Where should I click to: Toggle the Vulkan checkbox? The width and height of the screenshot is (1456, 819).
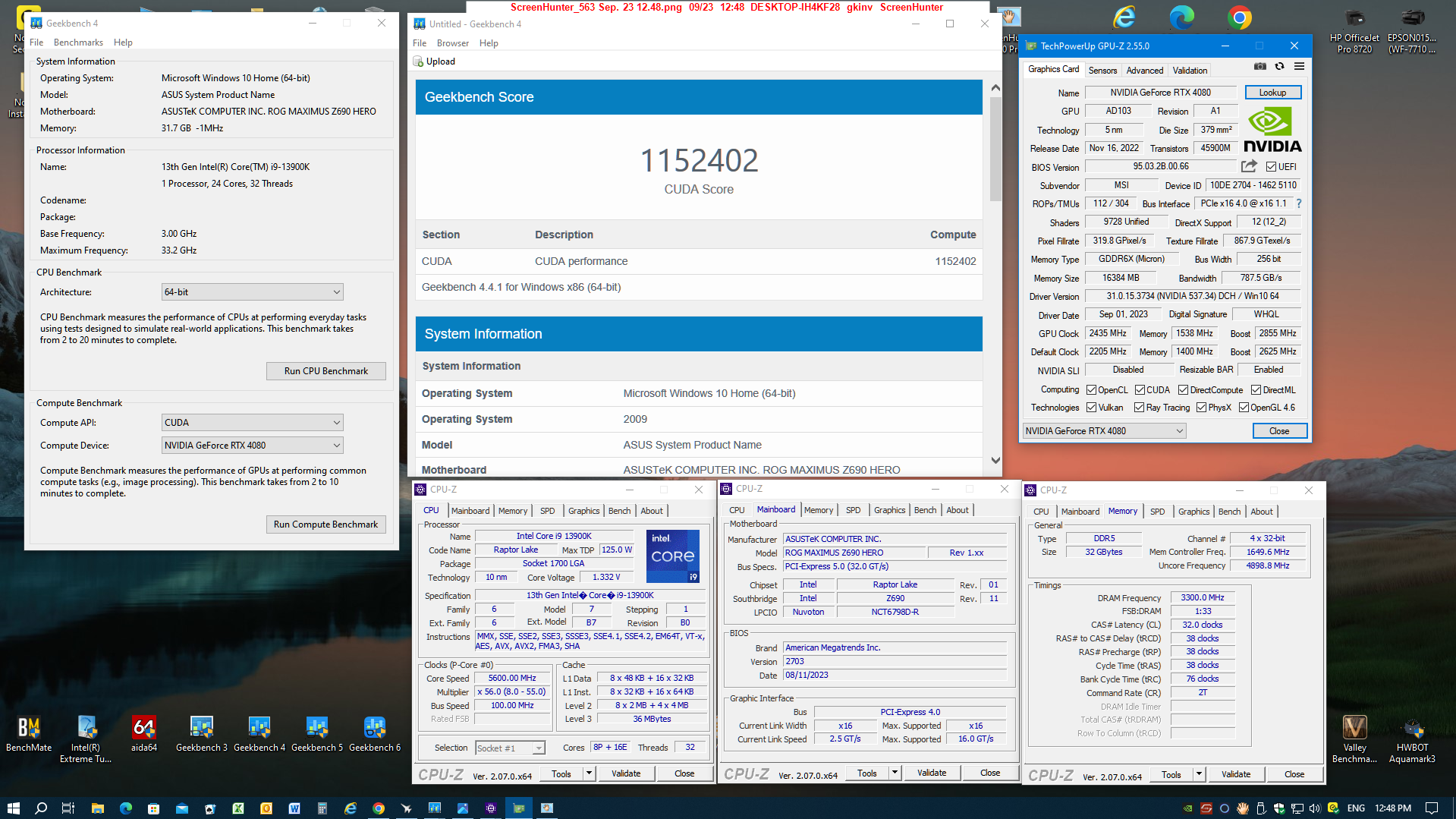pyautogui.click(x=1091, y=408)
